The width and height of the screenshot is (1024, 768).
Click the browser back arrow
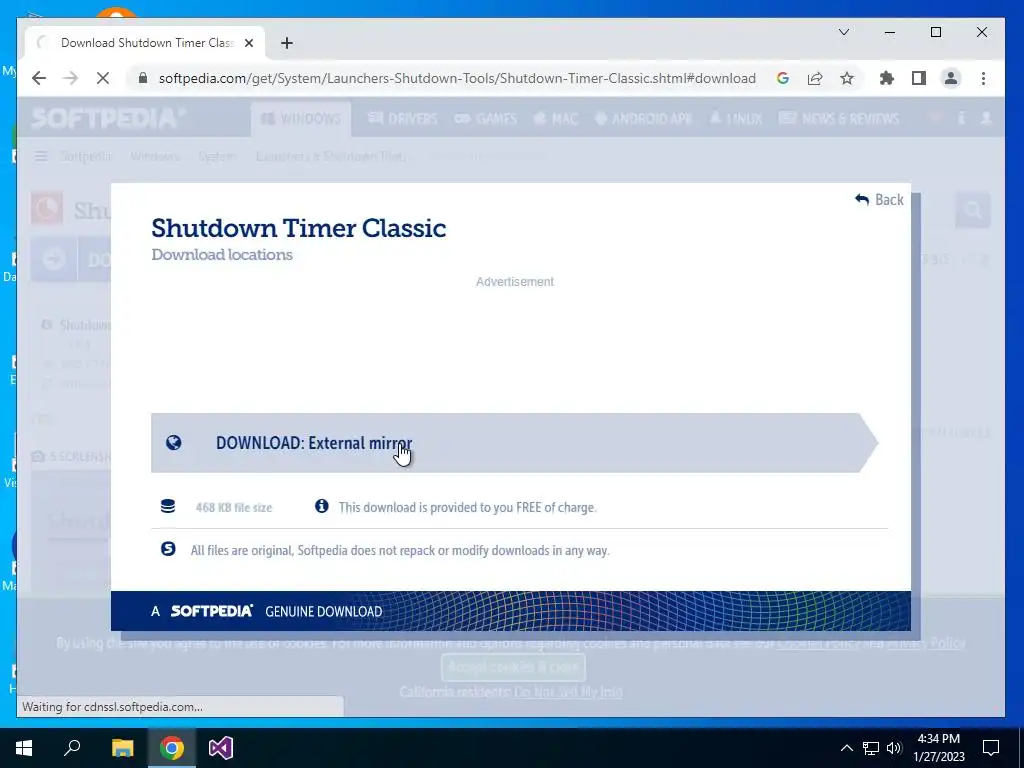point(39,78)
